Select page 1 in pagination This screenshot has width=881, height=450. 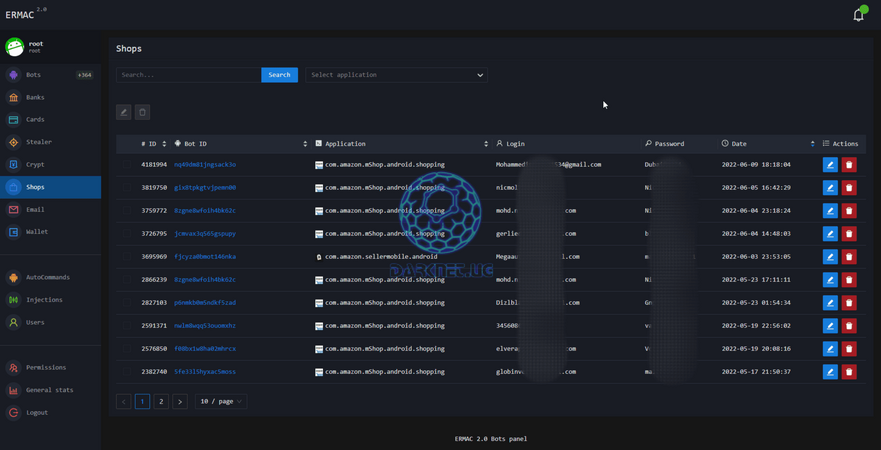point(142,402)
